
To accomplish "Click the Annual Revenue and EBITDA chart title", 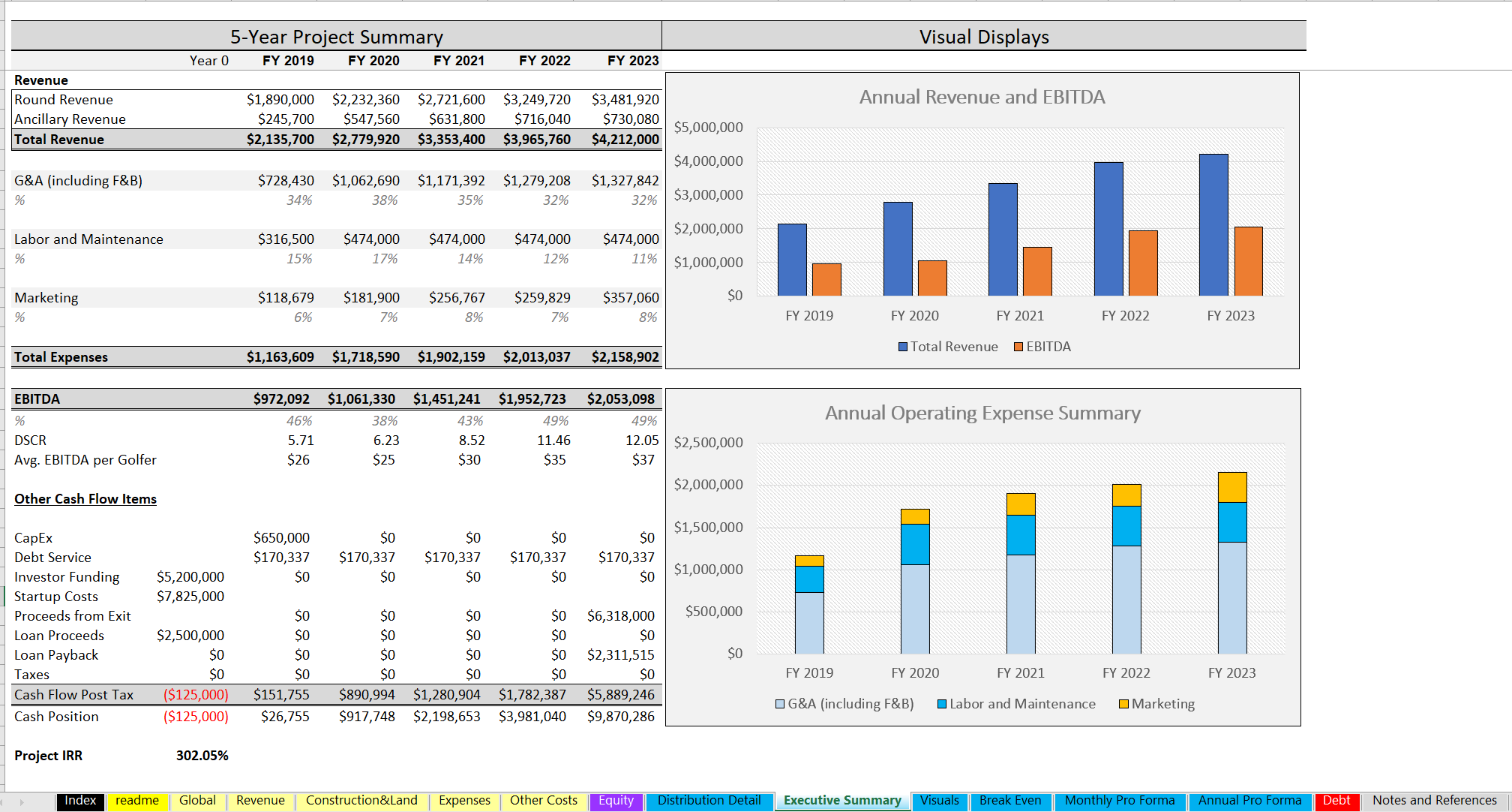I will pos(982,97).
